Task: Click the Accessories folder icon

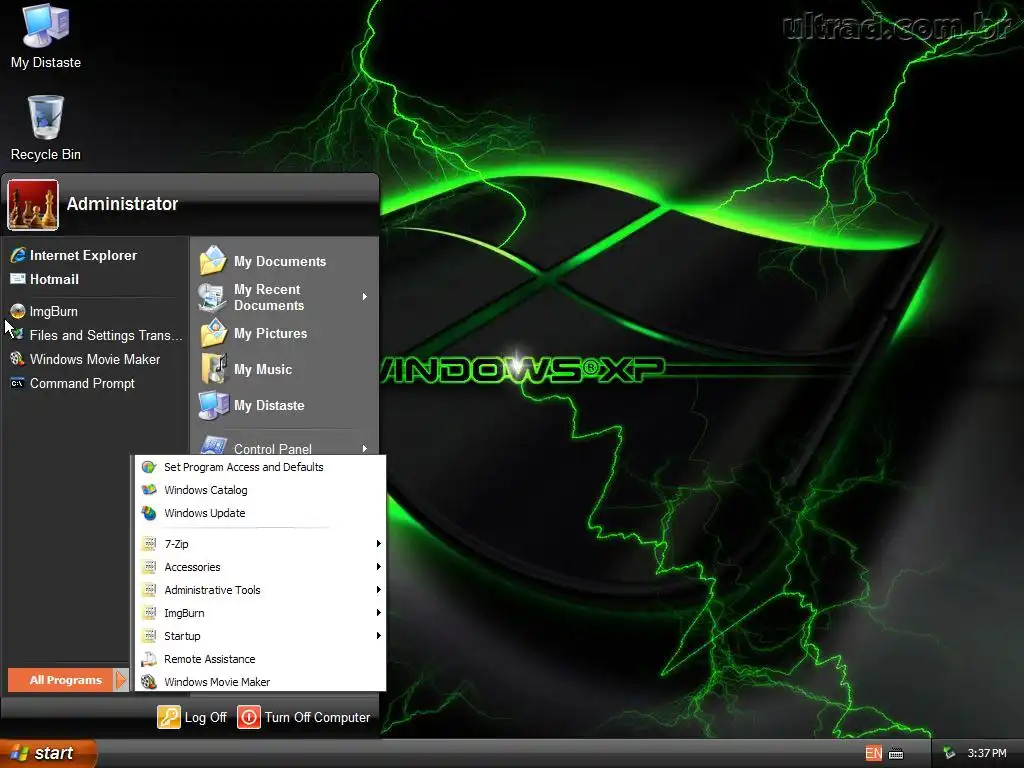Action: tap(150, 567)
